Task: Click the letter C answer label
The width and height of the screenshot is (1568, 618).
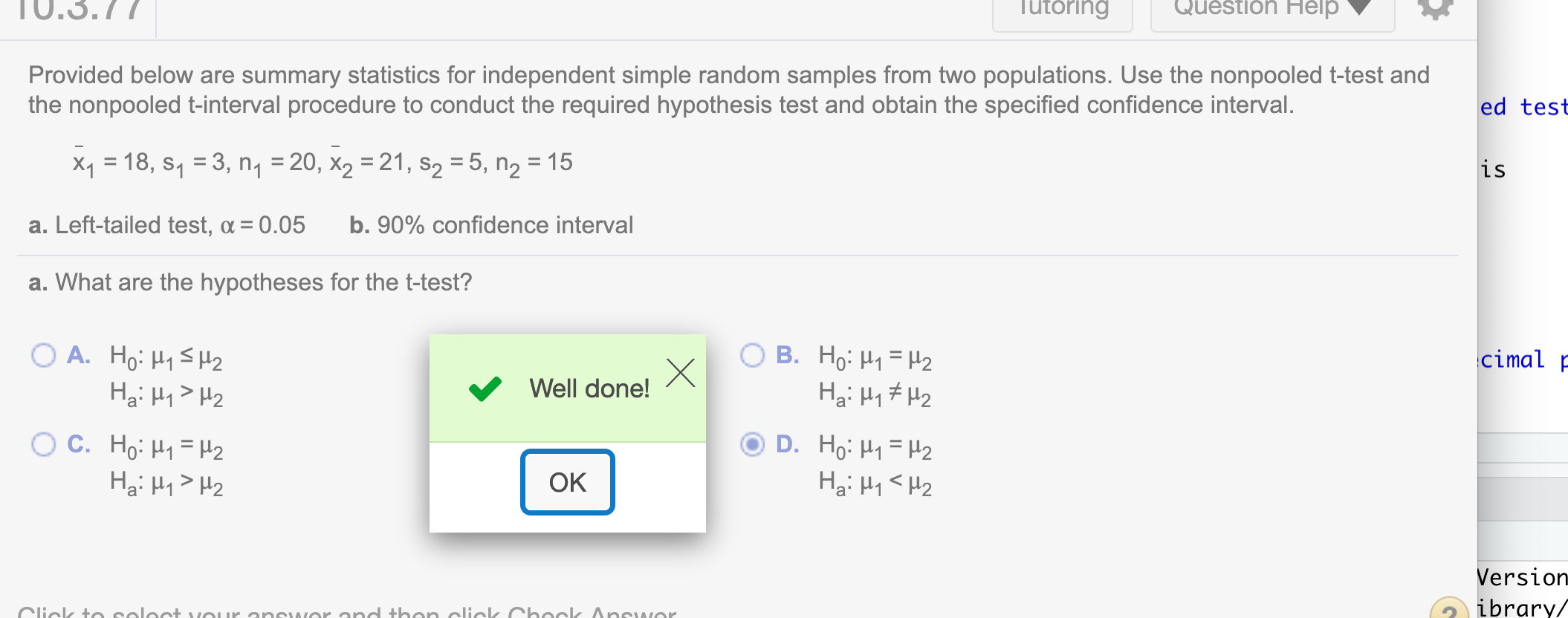Action: 79,444
